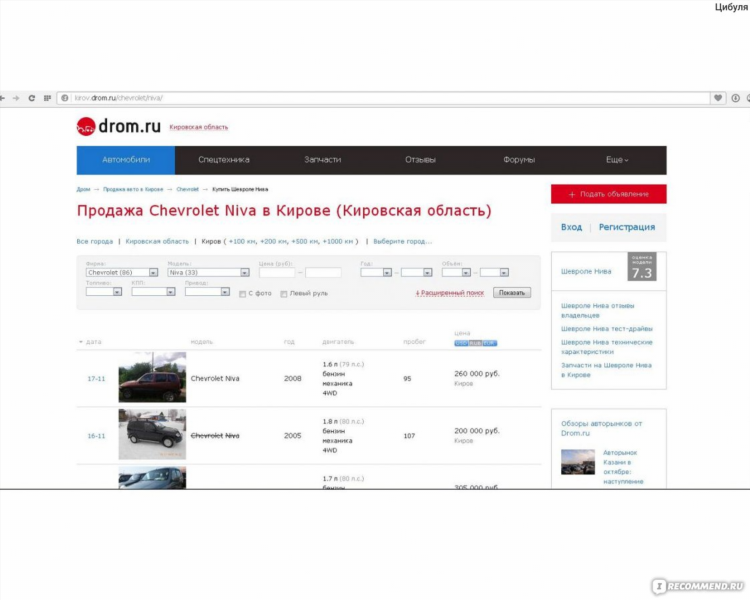
Task: Switch price currency to USD
Action: pyautogui.click(x=461, y=343)
